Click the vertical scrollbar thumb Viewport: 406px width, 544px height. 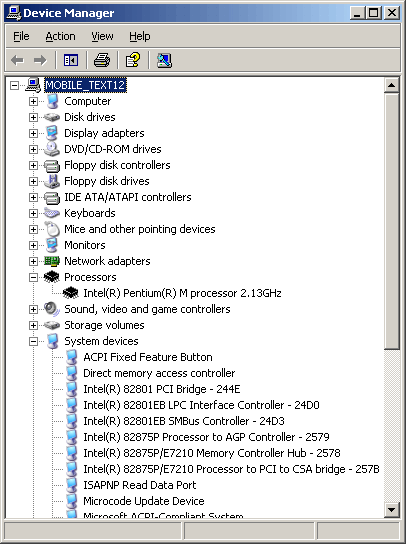point(392,221)
